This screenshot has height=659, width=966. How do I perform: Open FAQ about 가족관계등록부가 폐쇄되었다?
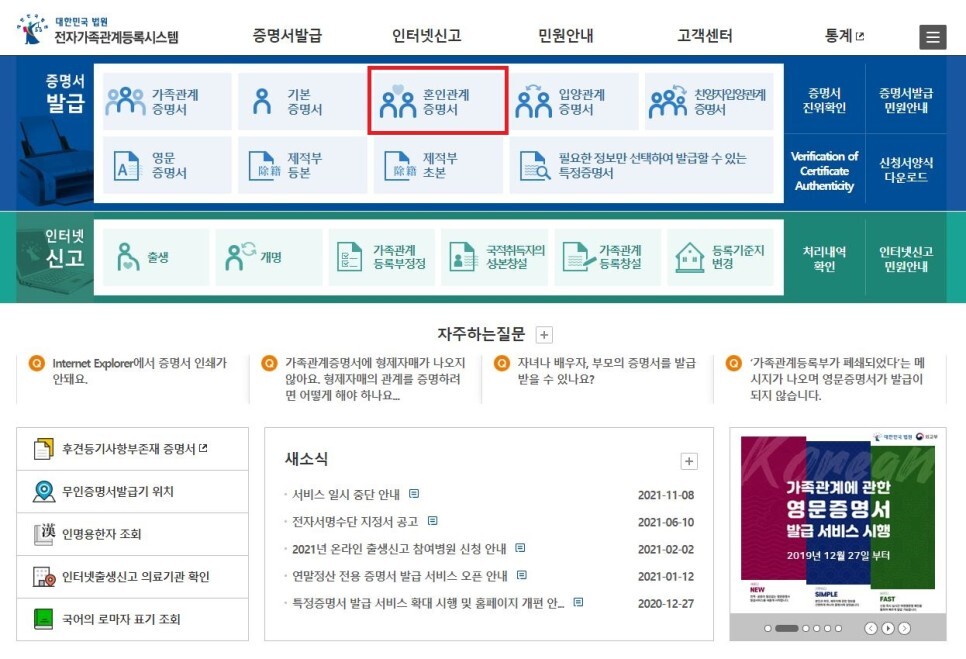(x=838, y=379)
